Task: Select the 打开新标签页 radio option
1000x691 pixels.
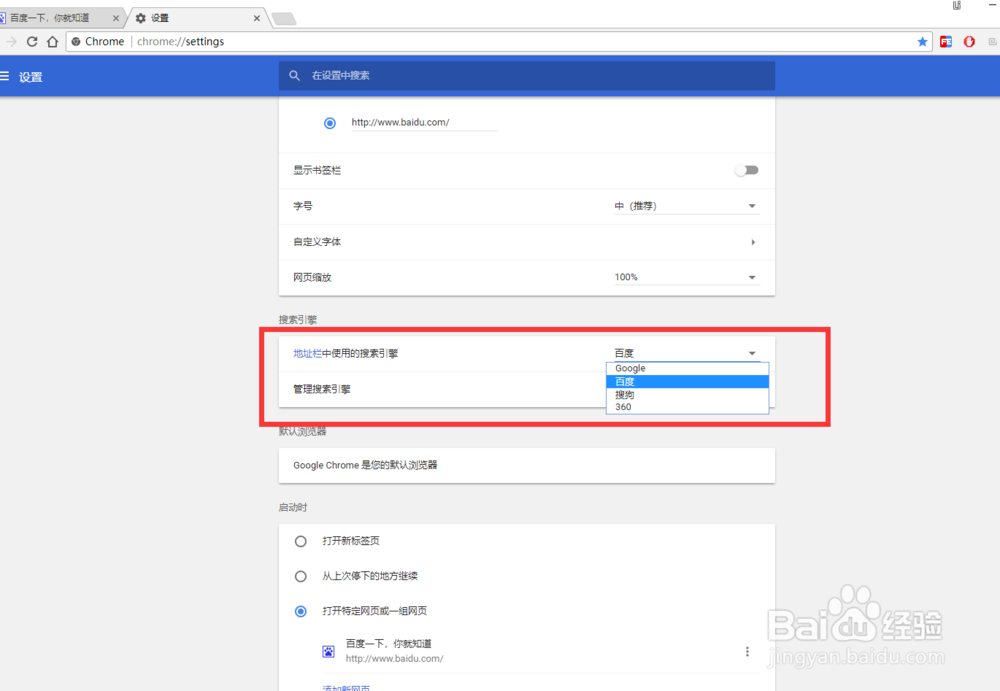Action: (300, 541)
